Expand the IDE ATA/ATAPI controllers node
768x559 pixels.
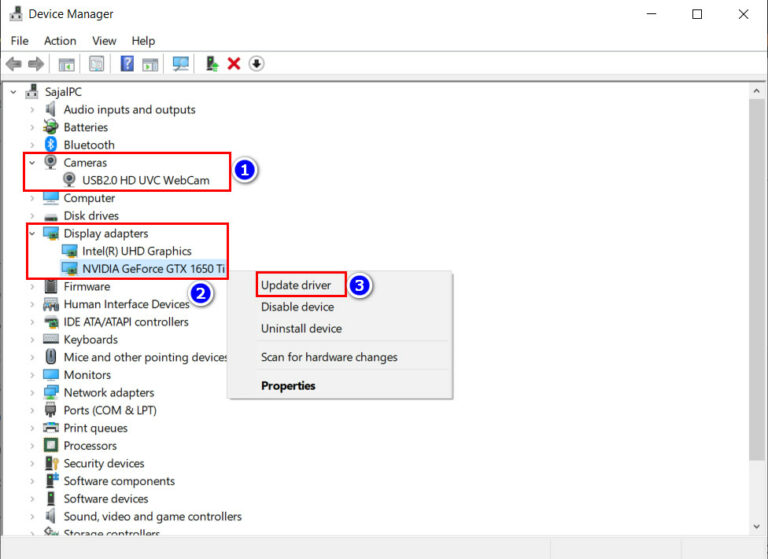tap(32, 322)
